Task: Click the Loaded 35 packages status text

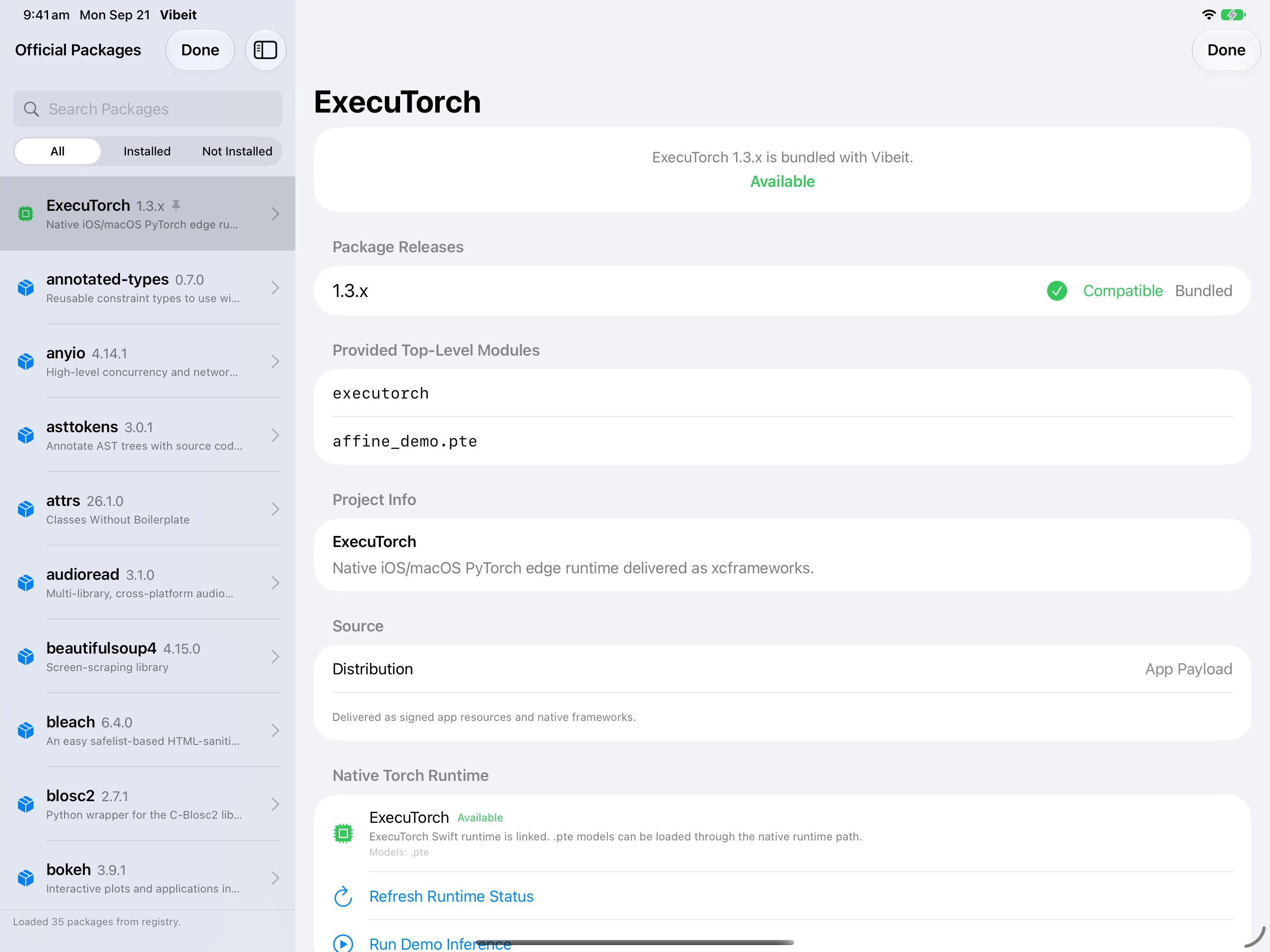Action: [x=96, y=922]
